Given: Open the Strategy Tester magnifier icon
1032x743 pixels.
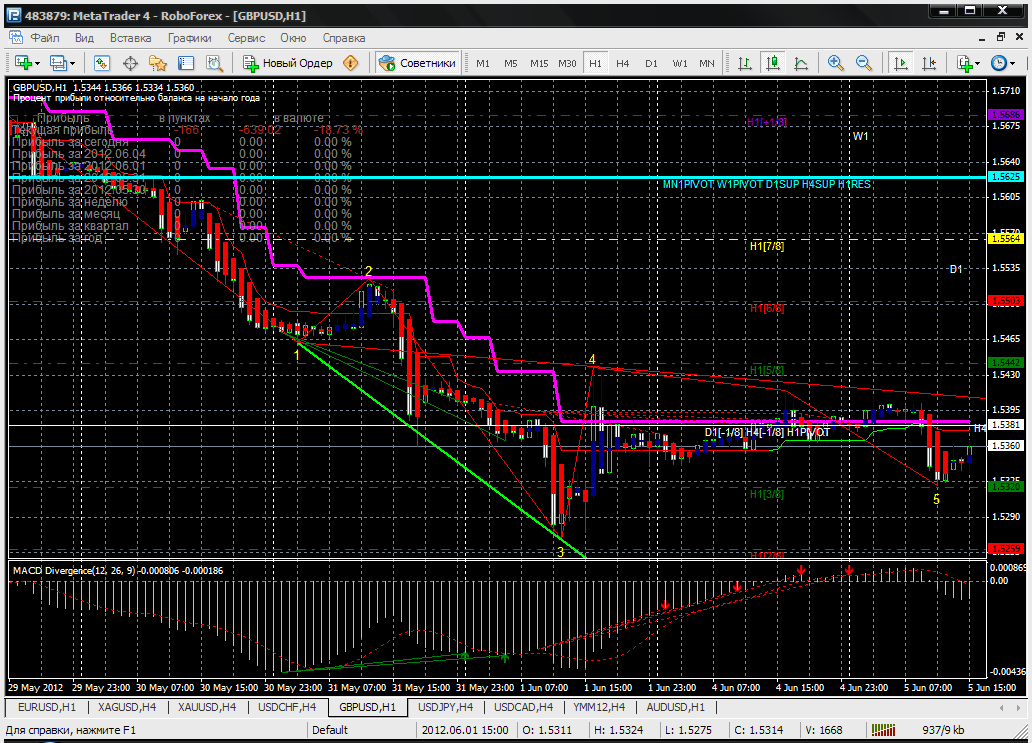Looking at the screenshot, I should 215,63.
